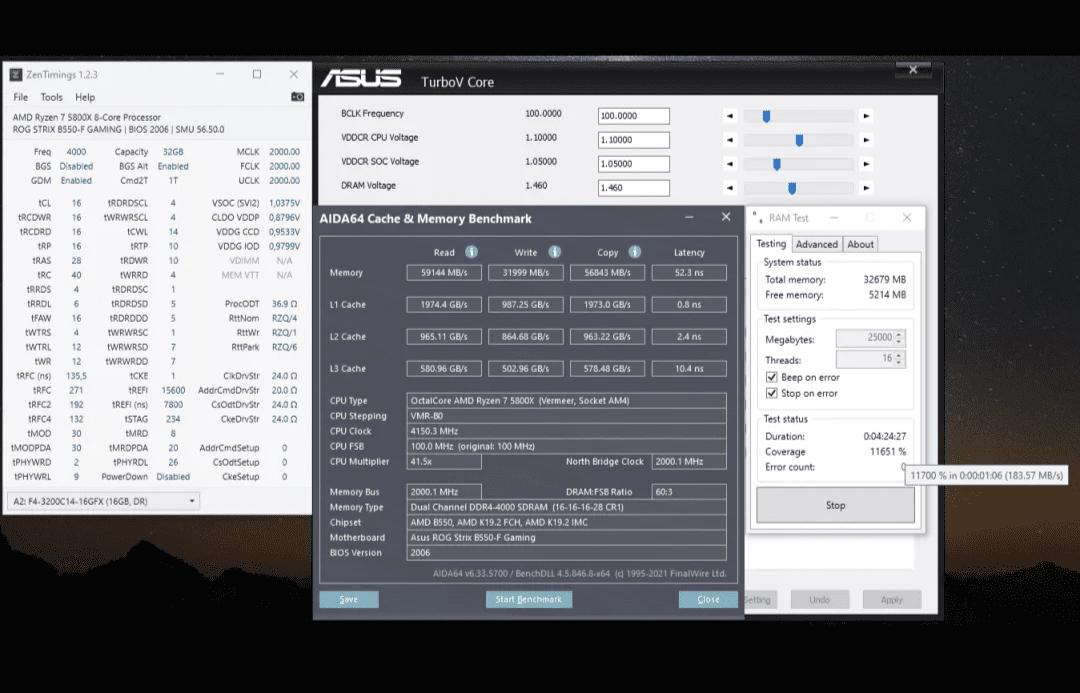Screen dimensions: 1080x693
Task: Click the info icon next to Write
Action: pyautogui.click(x=554, y=252)
